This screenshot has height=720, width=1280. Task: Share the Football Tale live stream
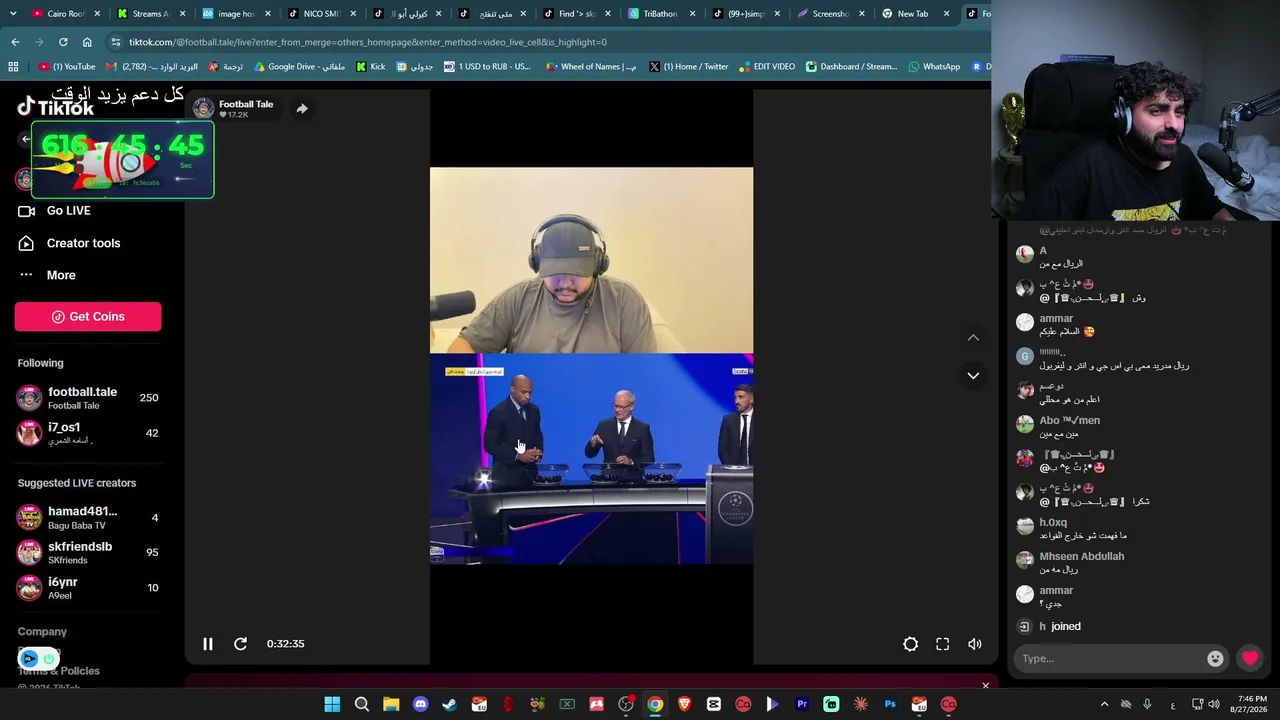(302, 108)
